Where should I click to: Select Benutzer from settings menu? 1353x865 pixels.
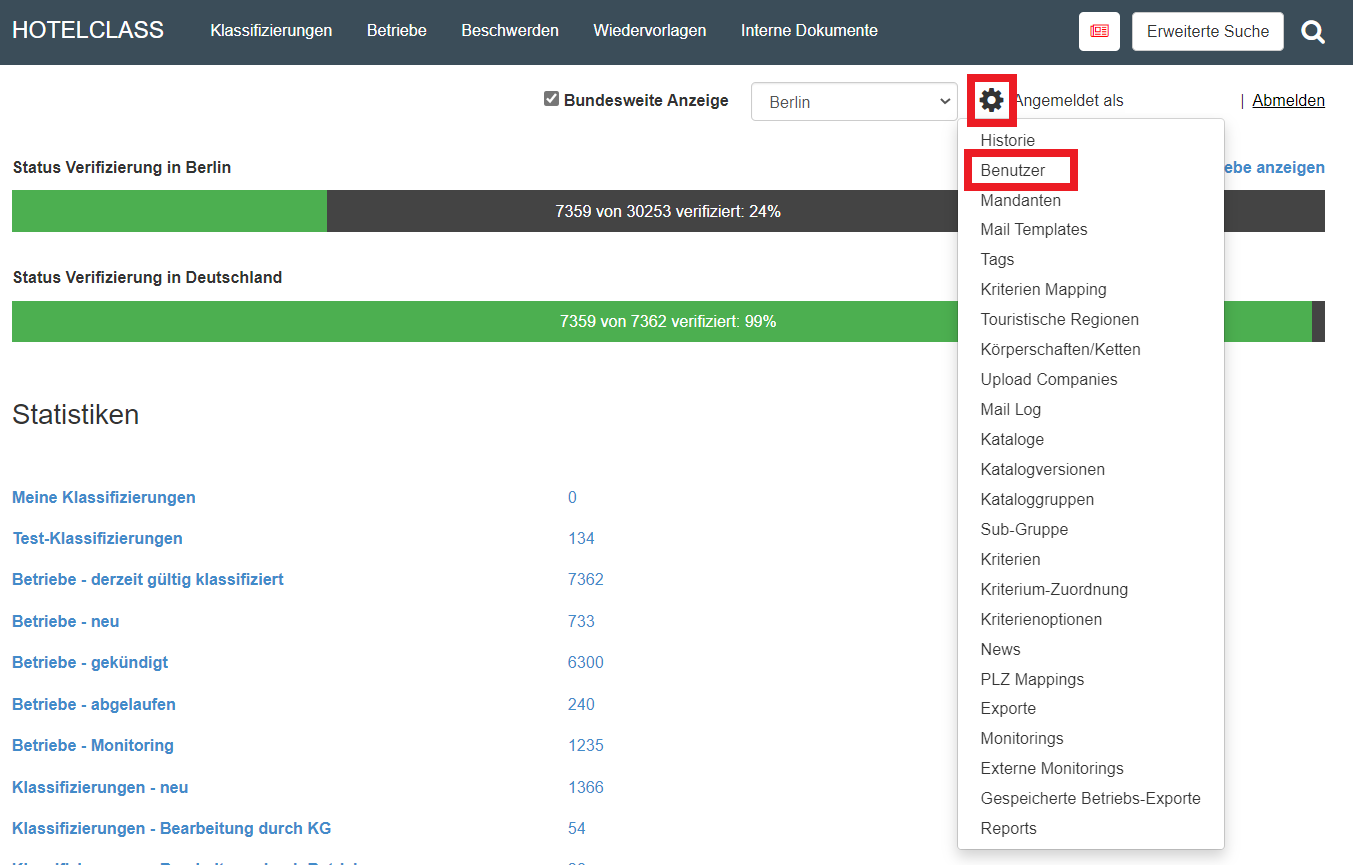[1012, 171]
